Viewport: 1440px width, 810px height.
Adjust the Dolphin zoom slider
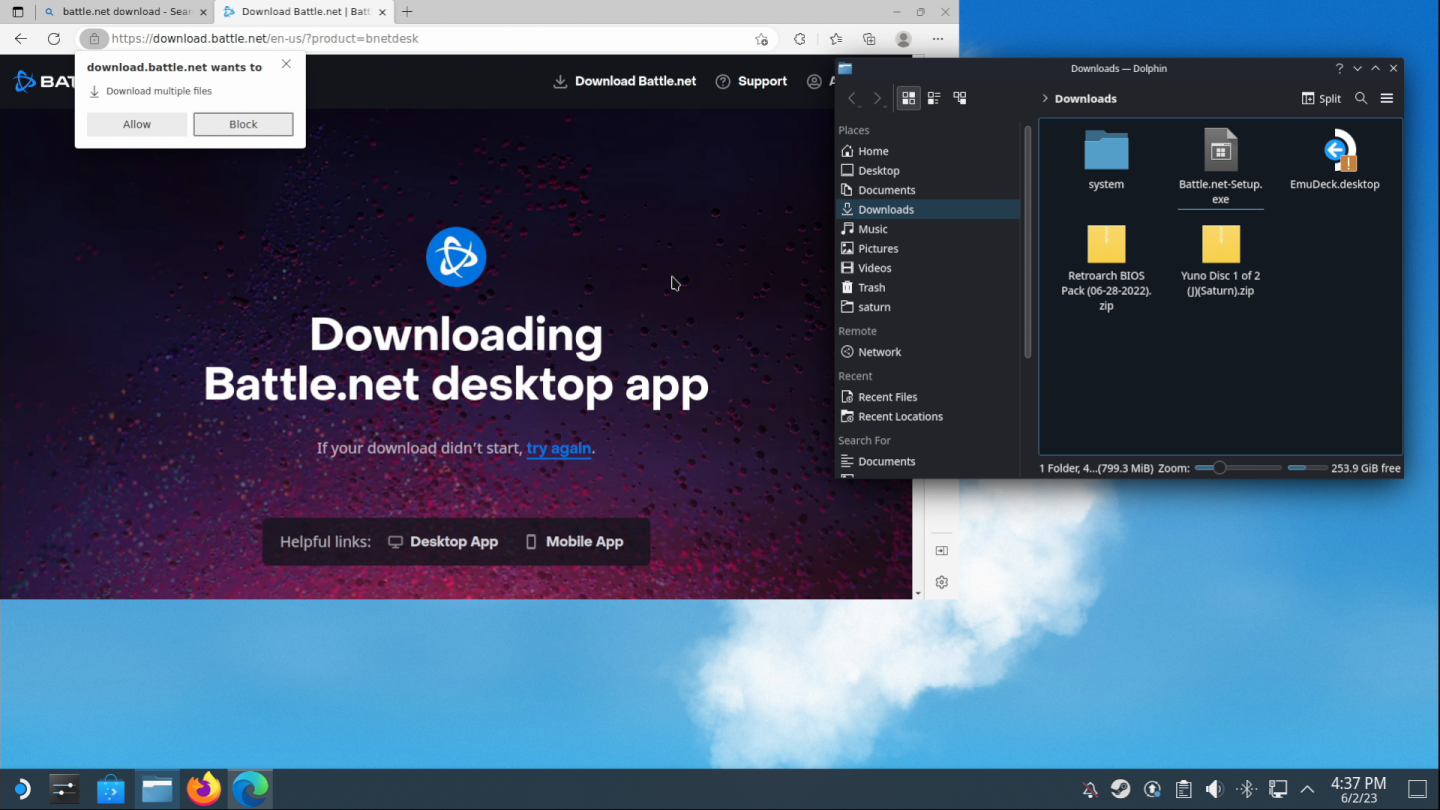(1237, 468)
